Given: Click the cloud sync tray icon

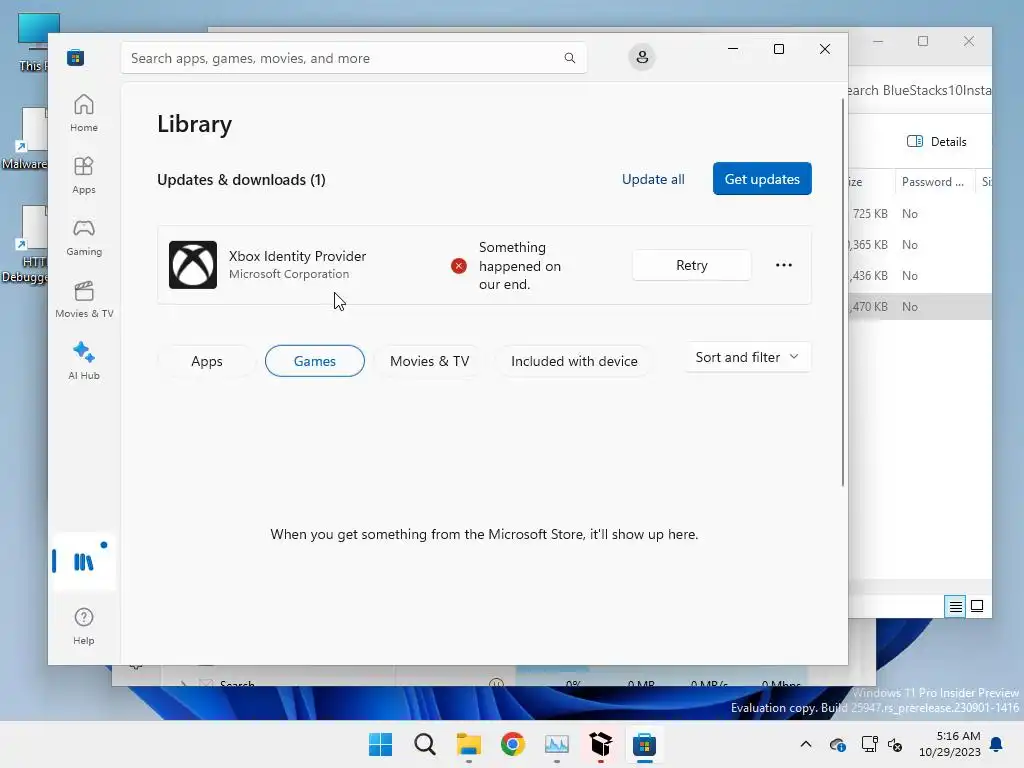Looking at the screenshot, I should [837, 744].
